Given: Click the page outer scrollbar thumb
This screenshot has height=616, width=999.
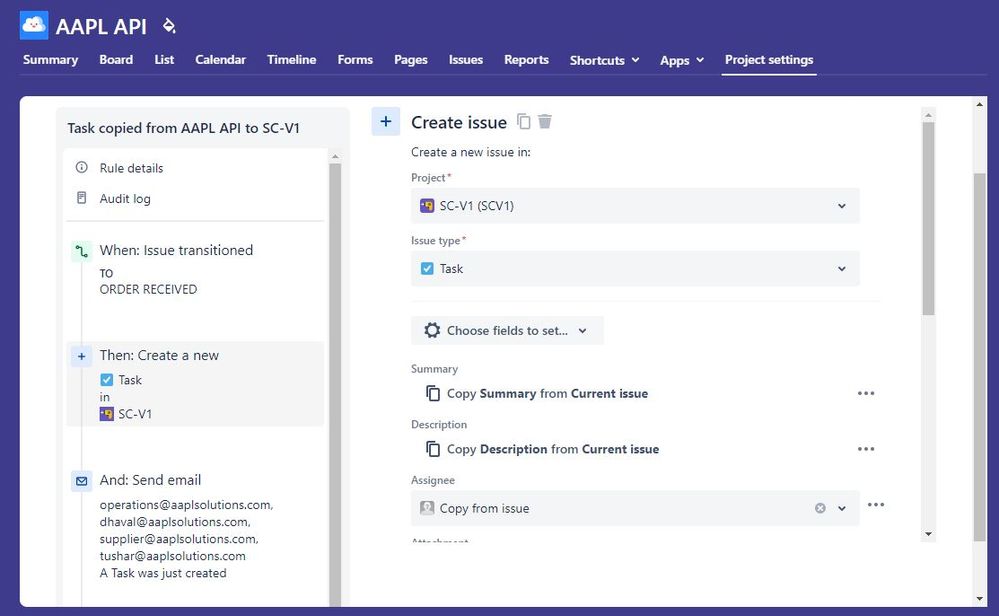Looking at the screenshot, I should (x=980, y=357).
